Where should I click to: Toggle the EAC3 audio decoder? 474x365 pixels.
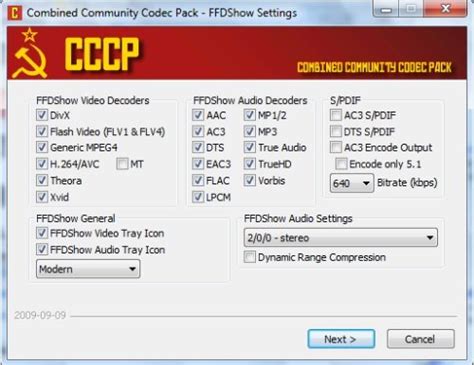pos(198,164)
